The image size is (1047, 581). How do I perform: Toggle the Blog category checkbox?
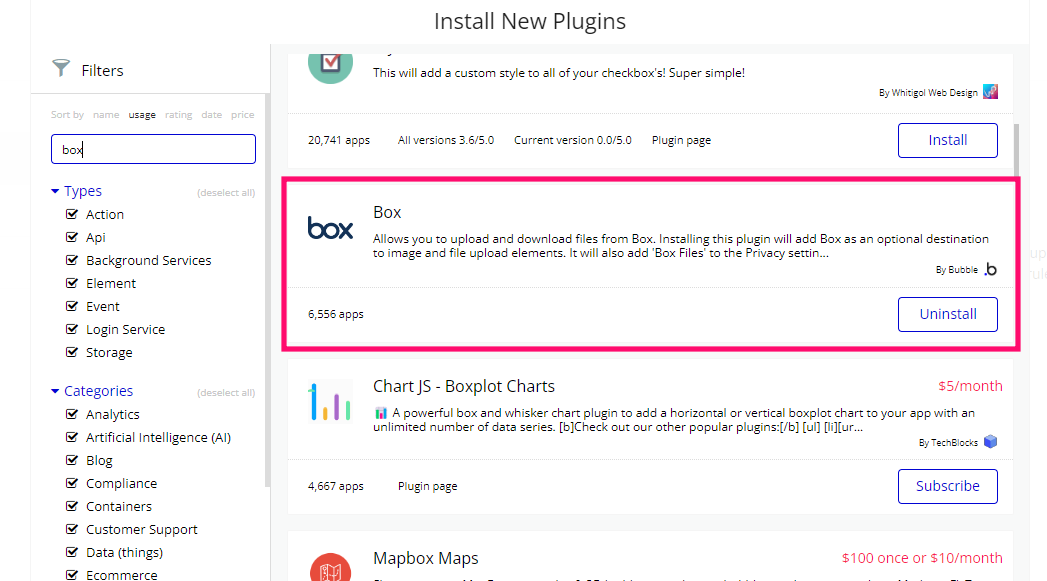[72, 460]
